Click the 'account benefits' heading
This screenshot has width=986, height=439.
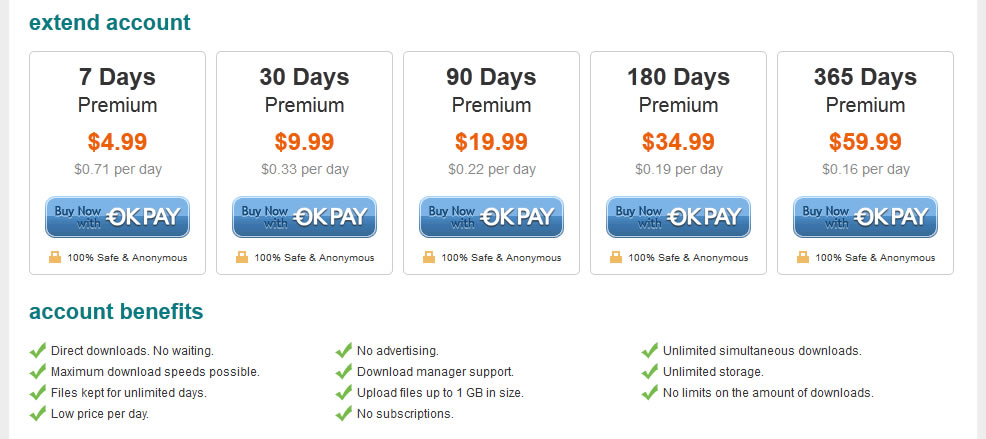click(x=116, y=311)
